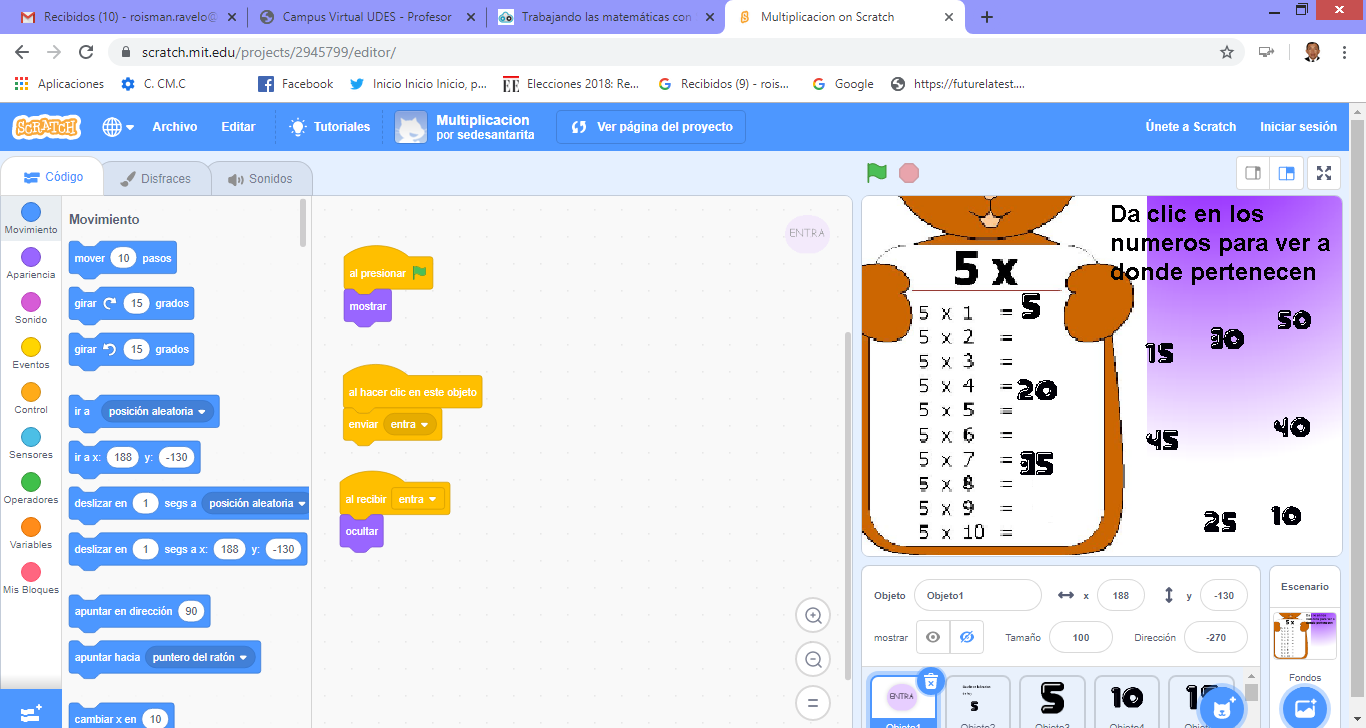Viewport: 1366px width, 728px height.
Task: Enter full screen stage mode
Action: (x=1324, y=173)
